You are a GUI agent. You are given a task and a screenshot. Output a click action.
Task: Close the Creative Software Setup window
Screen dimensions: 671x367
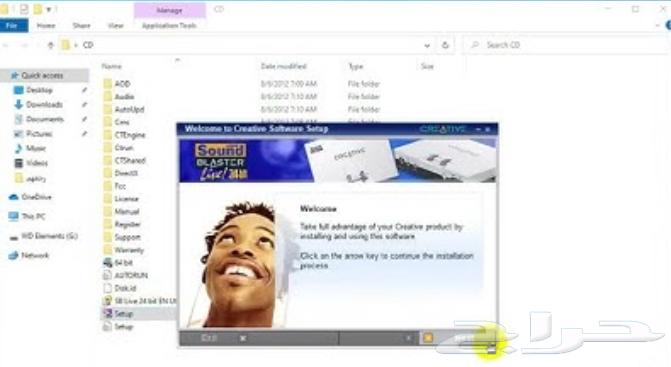point(488,129)
